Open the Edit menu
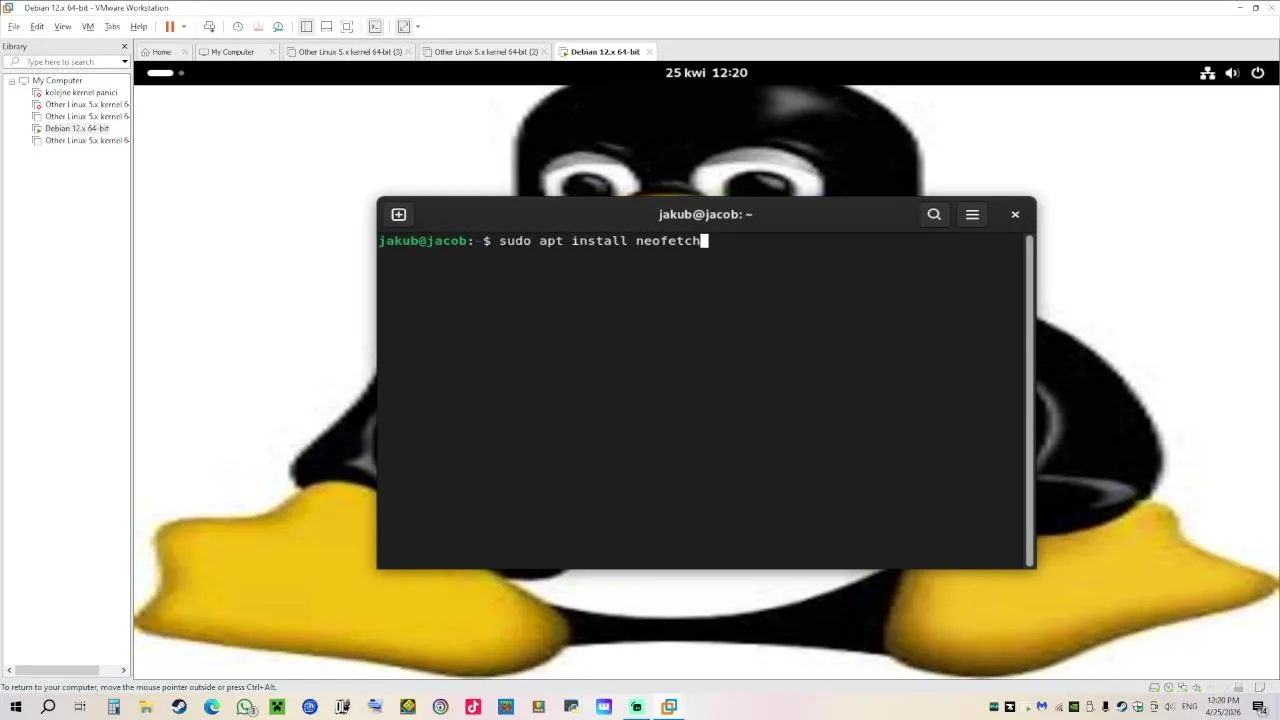Screen dimensions: 1280x720 click(x=37, y=27)
